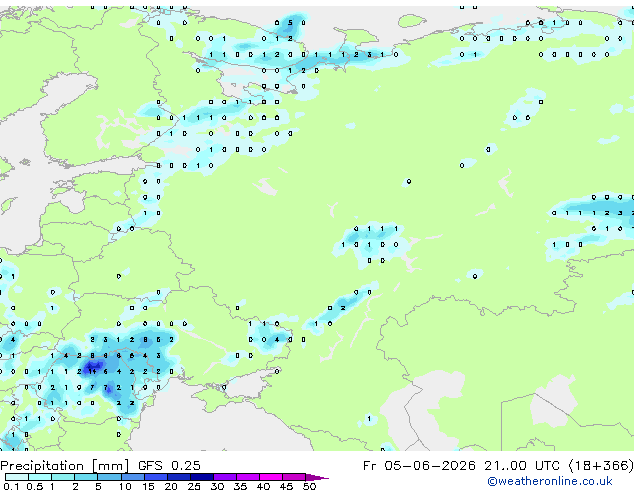Click the above-50 arrow tip of the legend
Viewport: 634px width, 490px height.
tap(317, 477)
